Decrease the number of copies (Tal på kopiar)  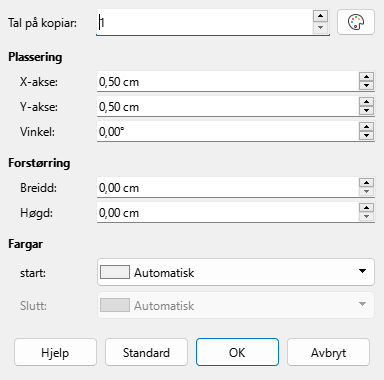320,28
